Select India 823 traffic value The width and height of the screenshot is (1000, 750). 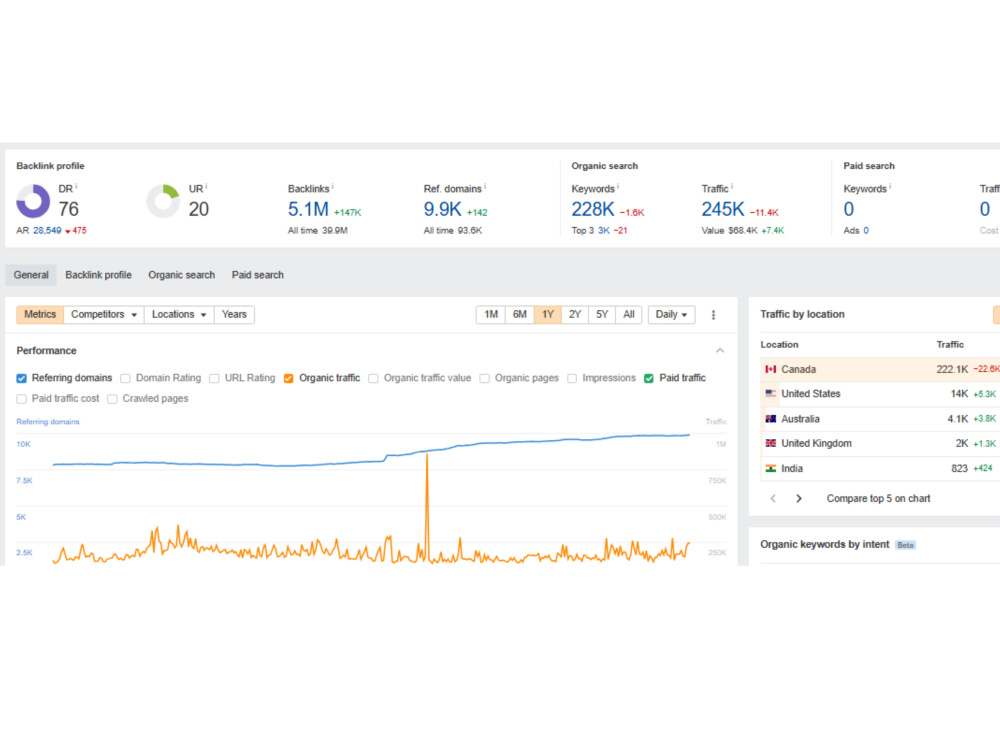click(x=959, y=468)
